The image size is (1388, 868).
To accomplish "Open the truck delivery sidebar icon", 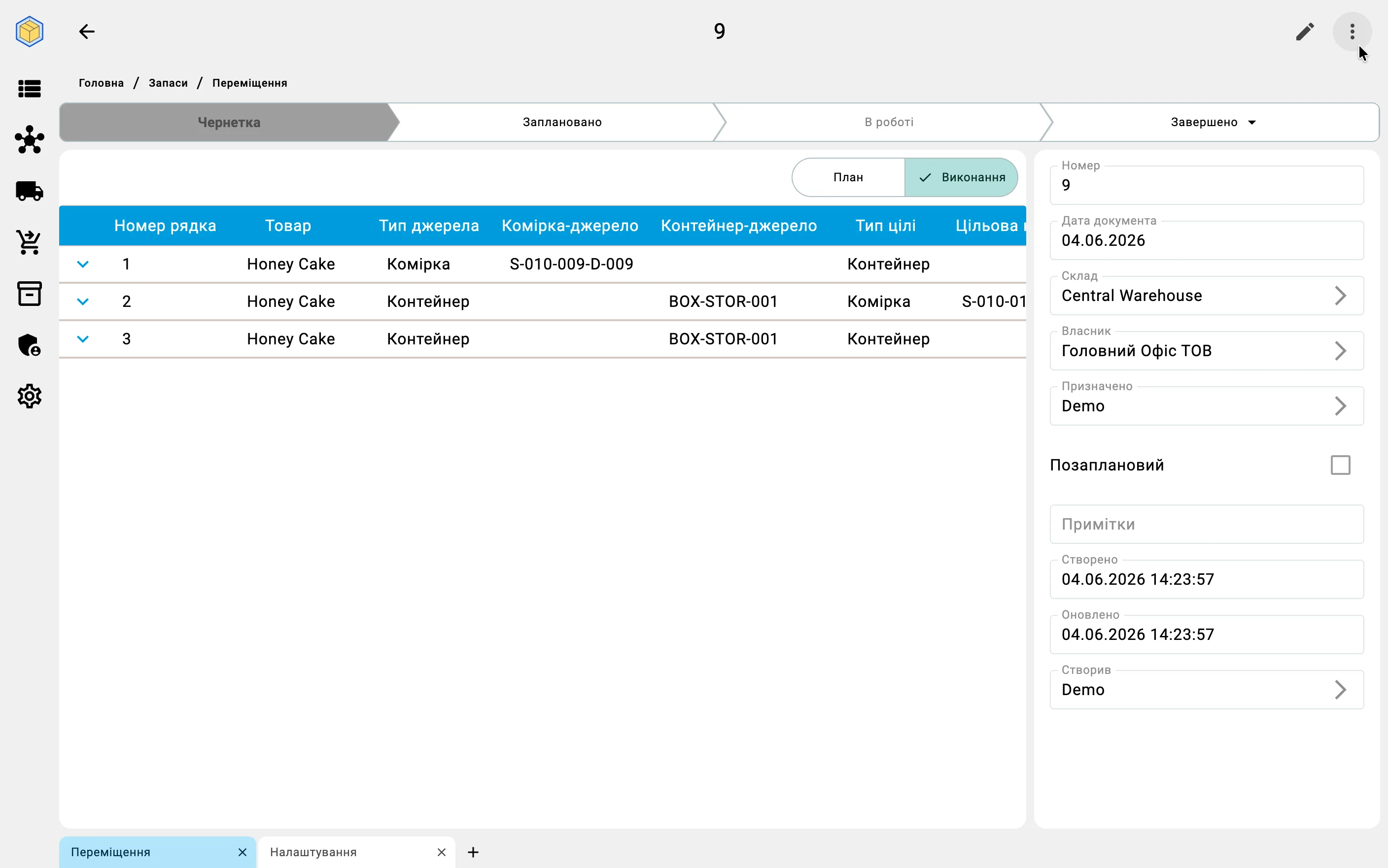I will click(29, 191).
